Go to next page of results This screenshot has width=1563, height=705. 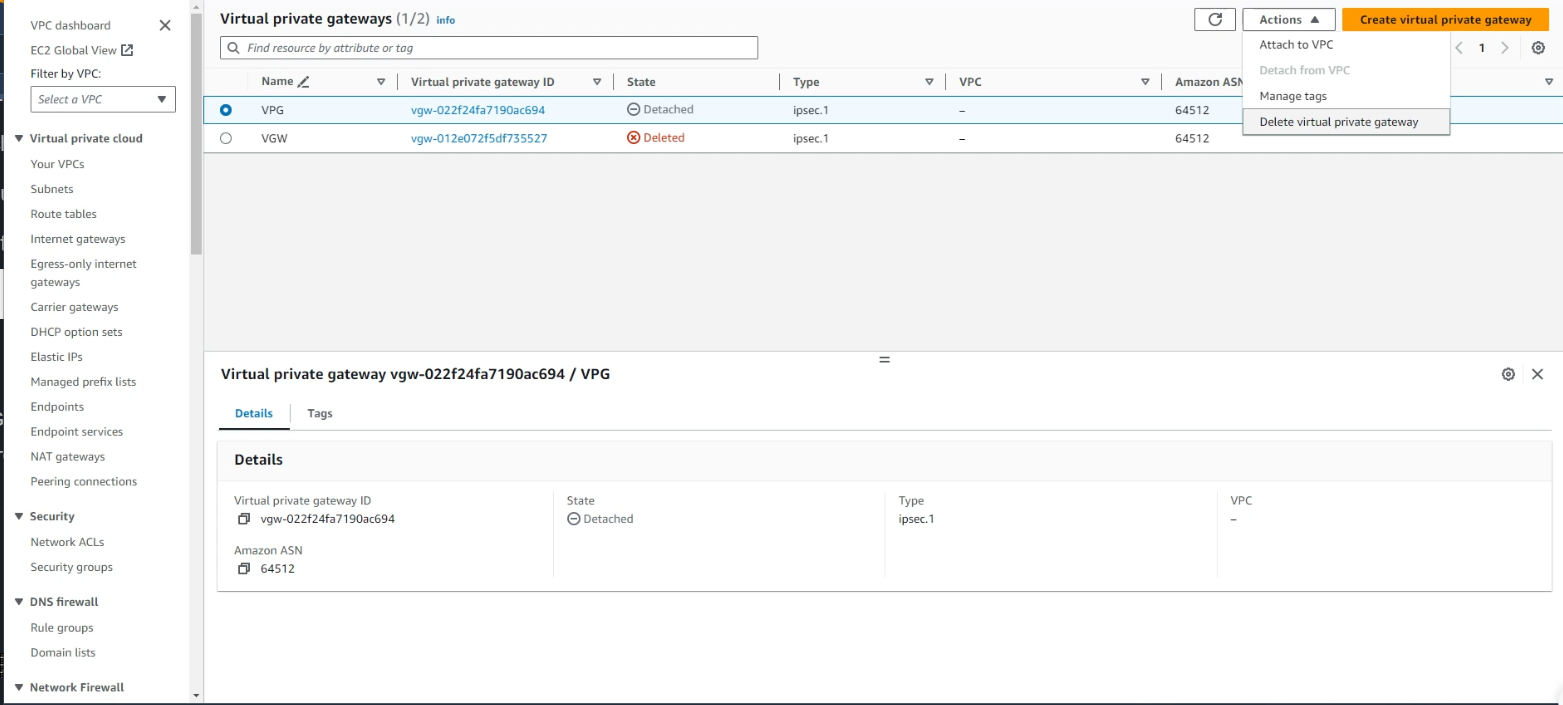pos(1505,48)
